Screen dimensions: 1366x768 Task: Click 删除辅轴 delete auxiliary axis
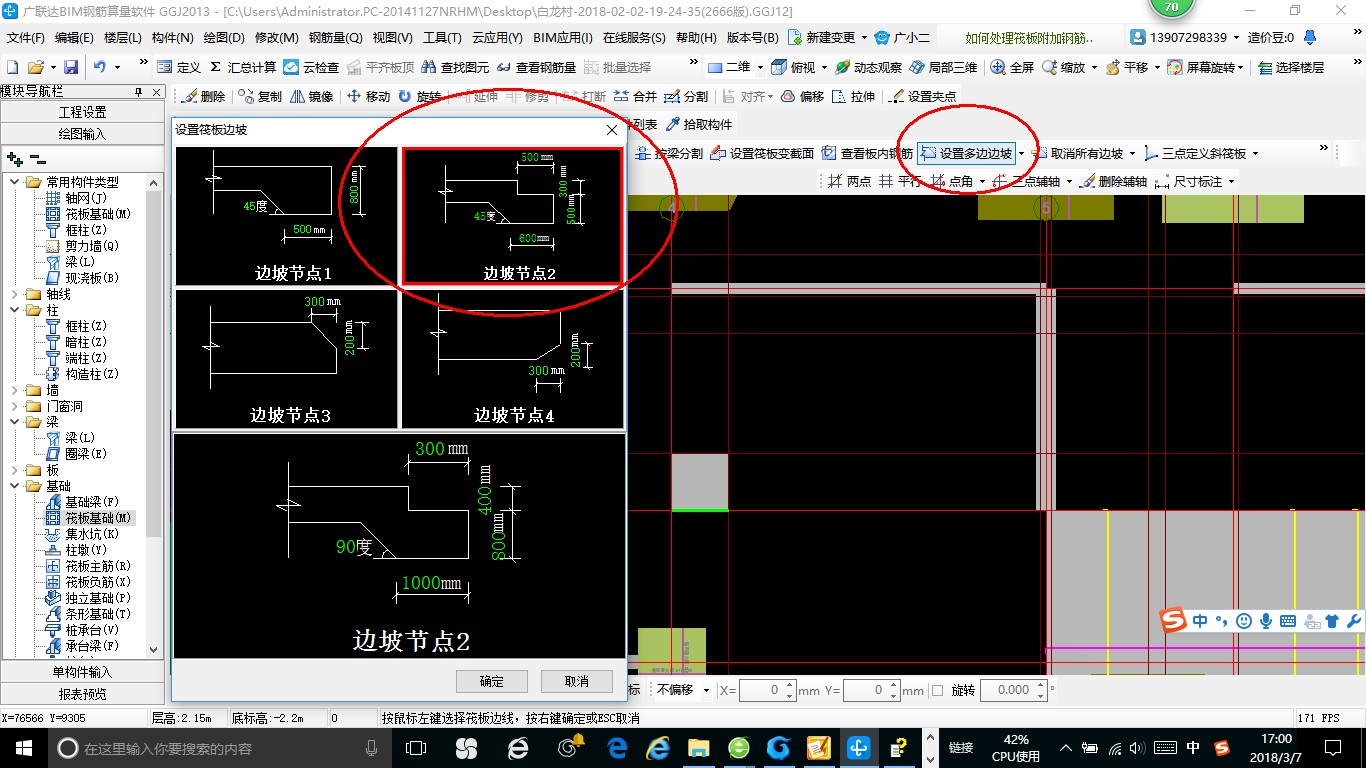(1113, 182)
